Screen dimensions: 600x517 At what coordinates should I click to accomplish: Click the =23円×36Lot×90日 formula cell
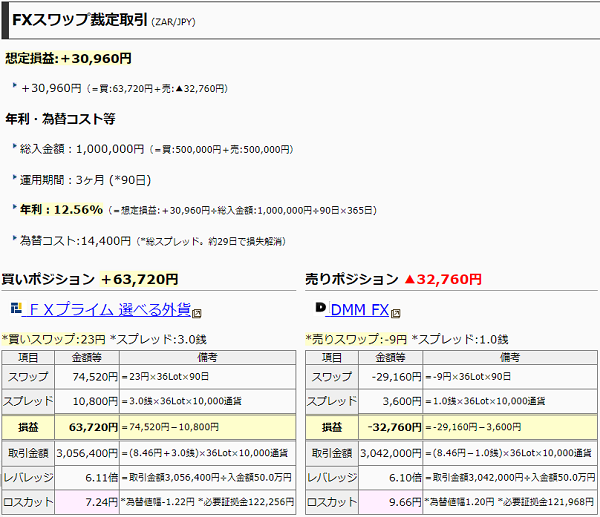coord(207,377)
